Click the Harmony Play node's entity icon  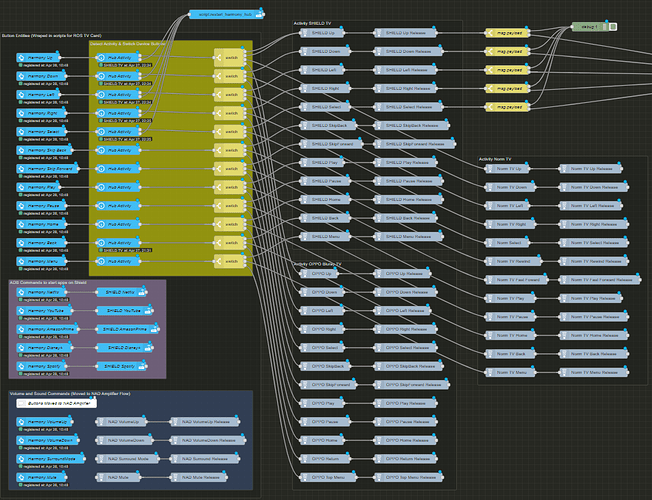(21, 187)
